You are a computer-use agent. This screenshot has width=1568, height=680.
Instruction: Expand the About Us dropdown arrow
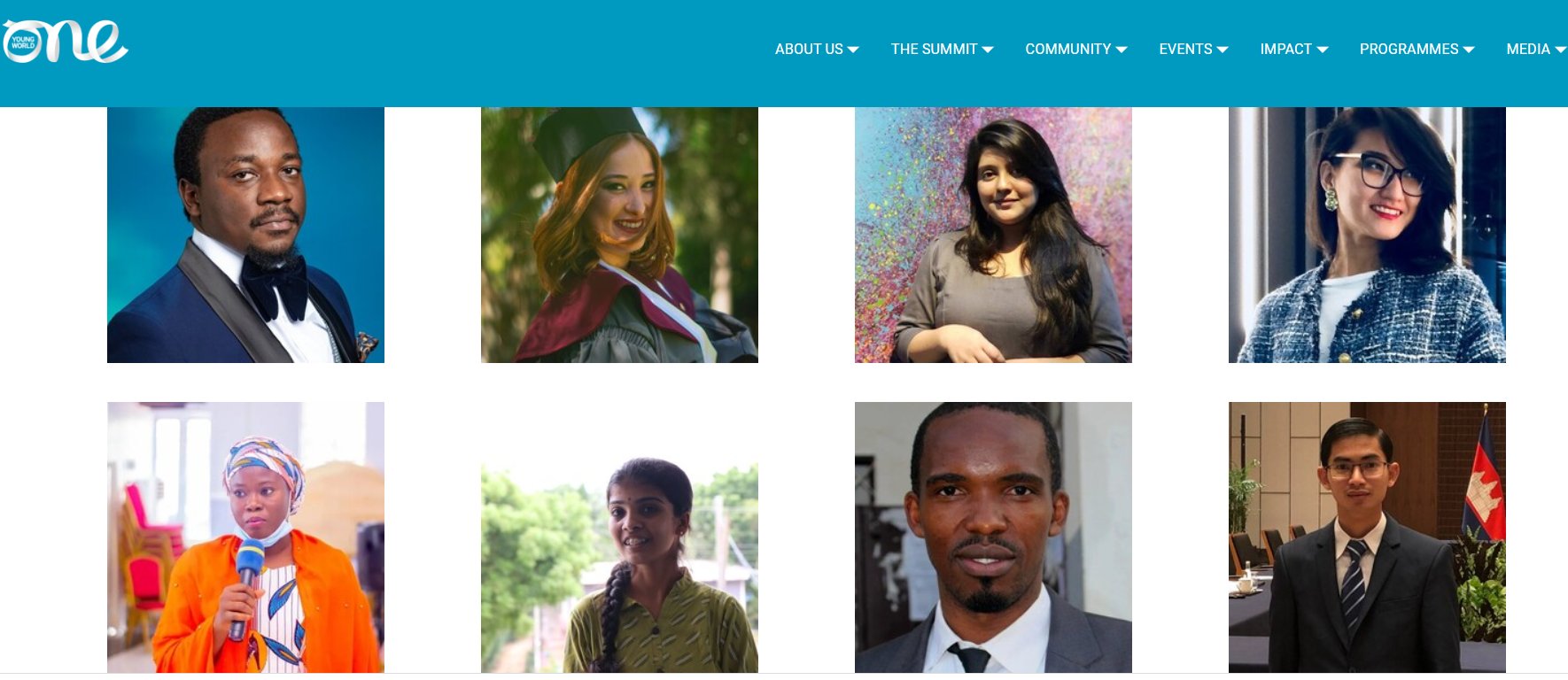853,50
